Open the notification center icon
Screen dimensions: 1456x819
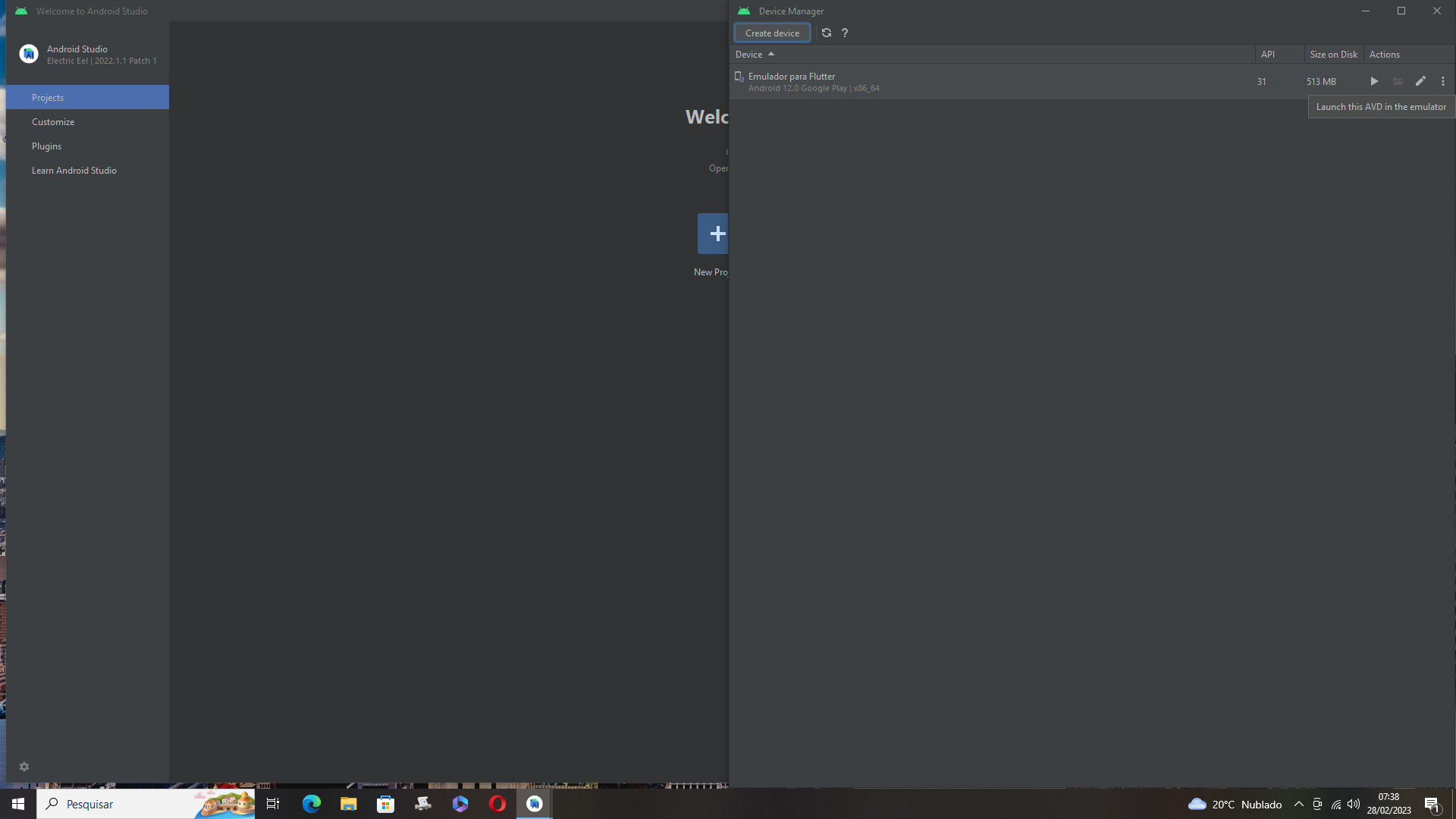point(1432,804)
